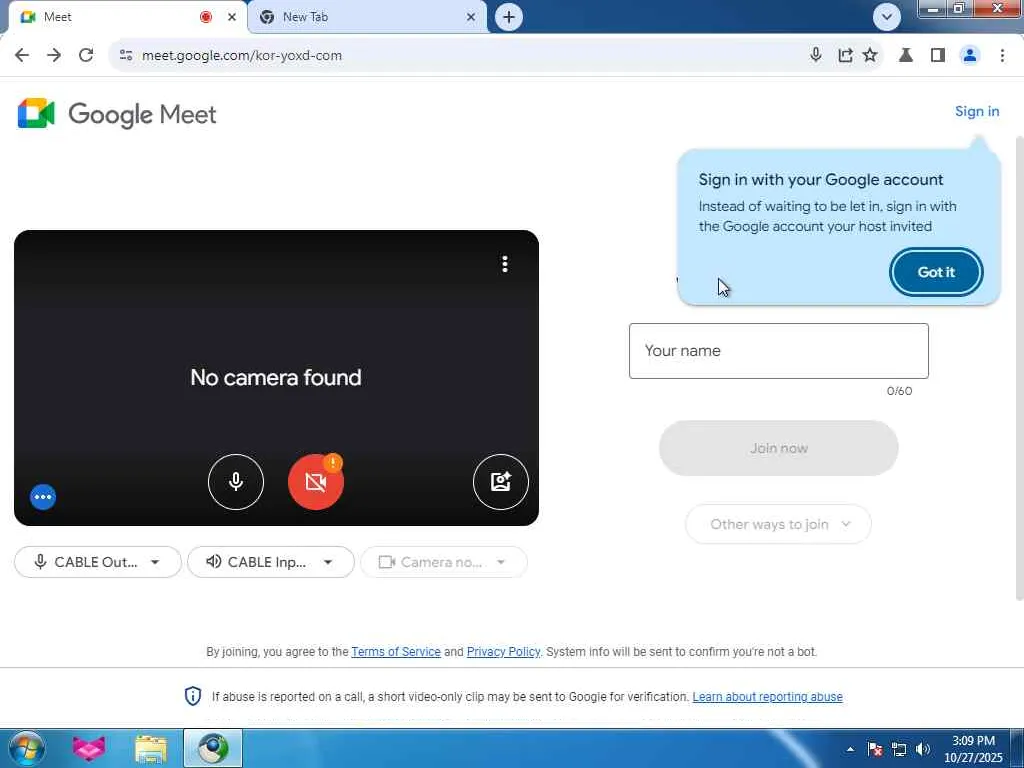Open the Chrome three-dot menu
1024x768 pixels.
click(1002, 56)
